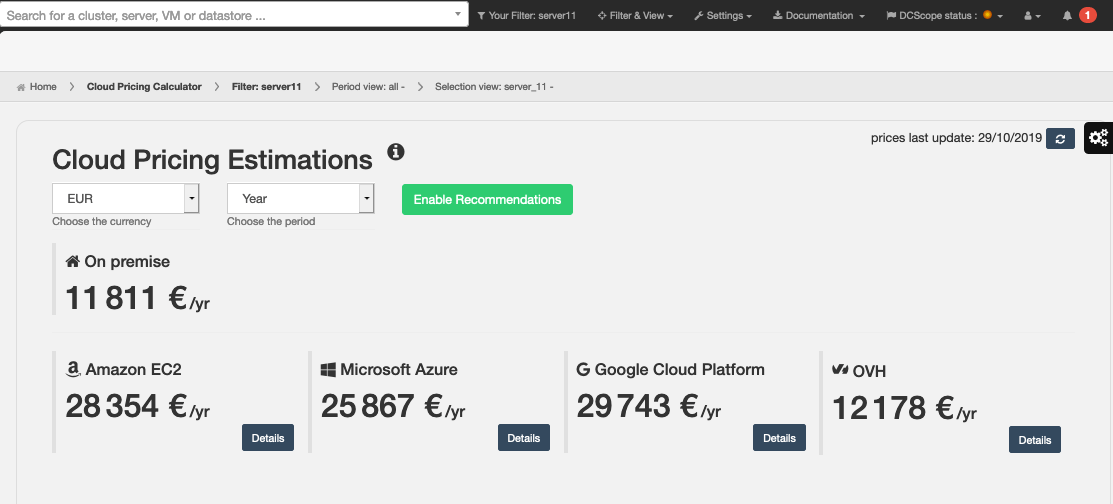Click the OVH 12 178 € price

point(904,408)
